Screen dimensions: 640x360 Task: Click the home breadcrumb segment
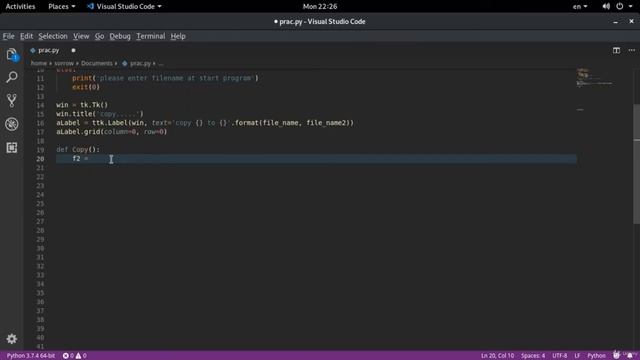39,63
